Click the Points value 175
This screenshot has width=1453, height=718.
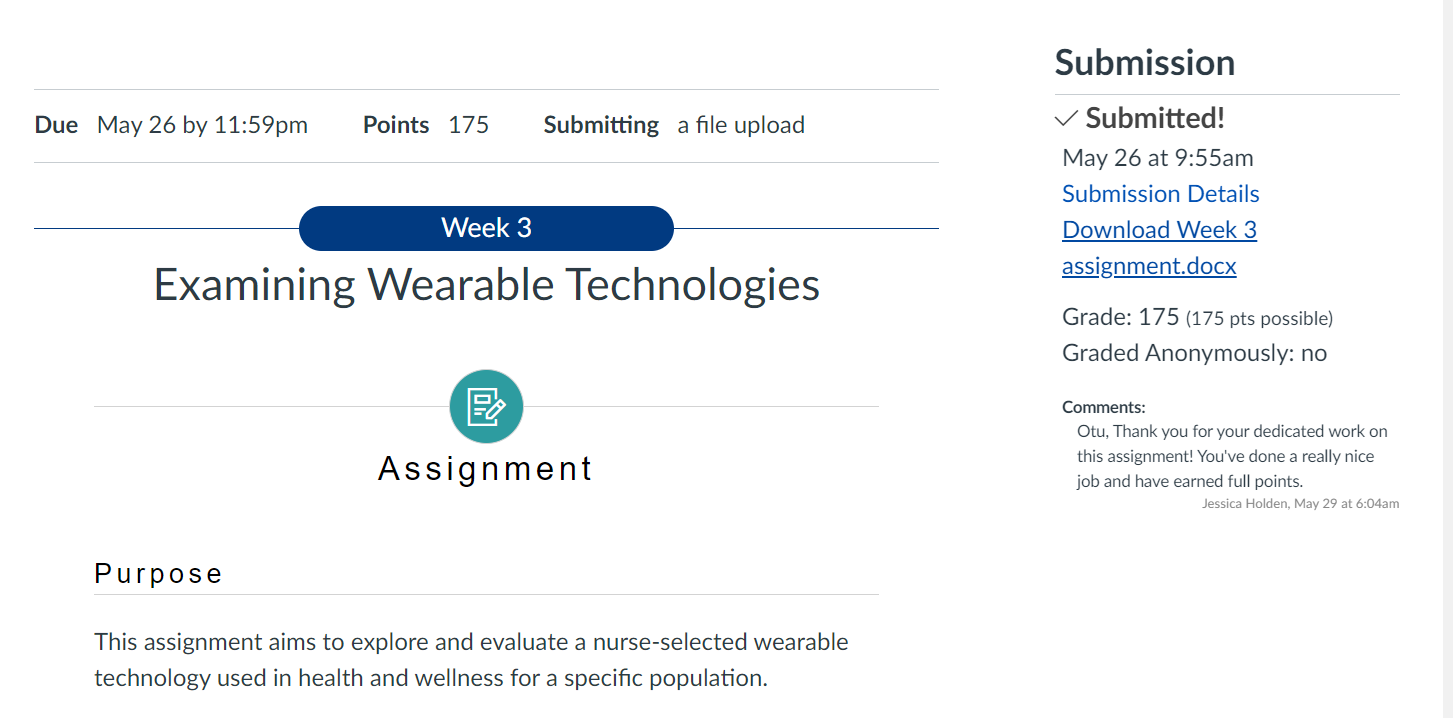coord(470,124)
